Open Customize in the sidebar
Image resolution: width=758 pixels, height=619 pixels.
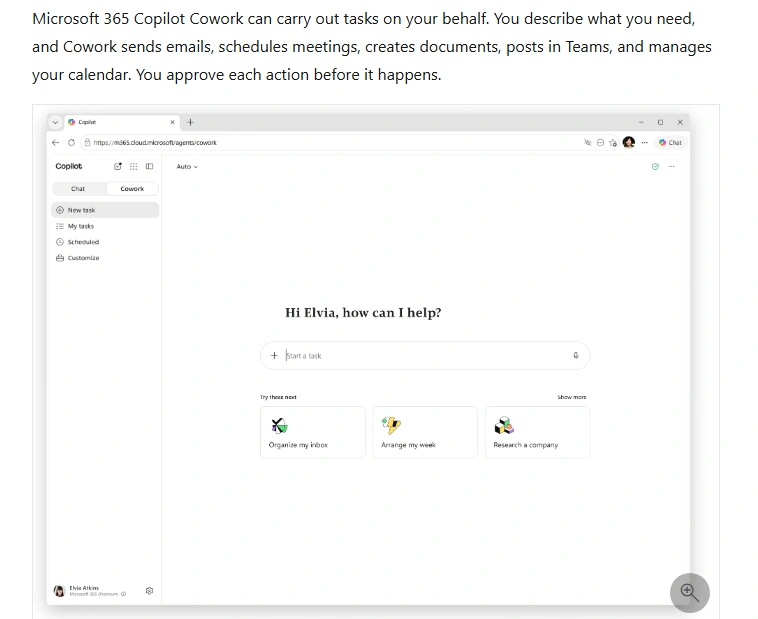tap(105, 258)
